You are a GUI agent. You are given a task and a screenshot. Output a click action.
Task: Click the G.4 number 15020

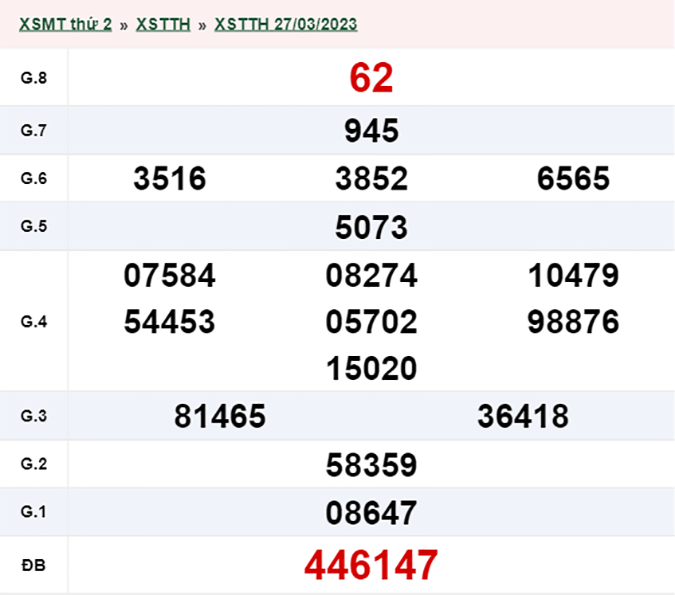tap(371, 369)
